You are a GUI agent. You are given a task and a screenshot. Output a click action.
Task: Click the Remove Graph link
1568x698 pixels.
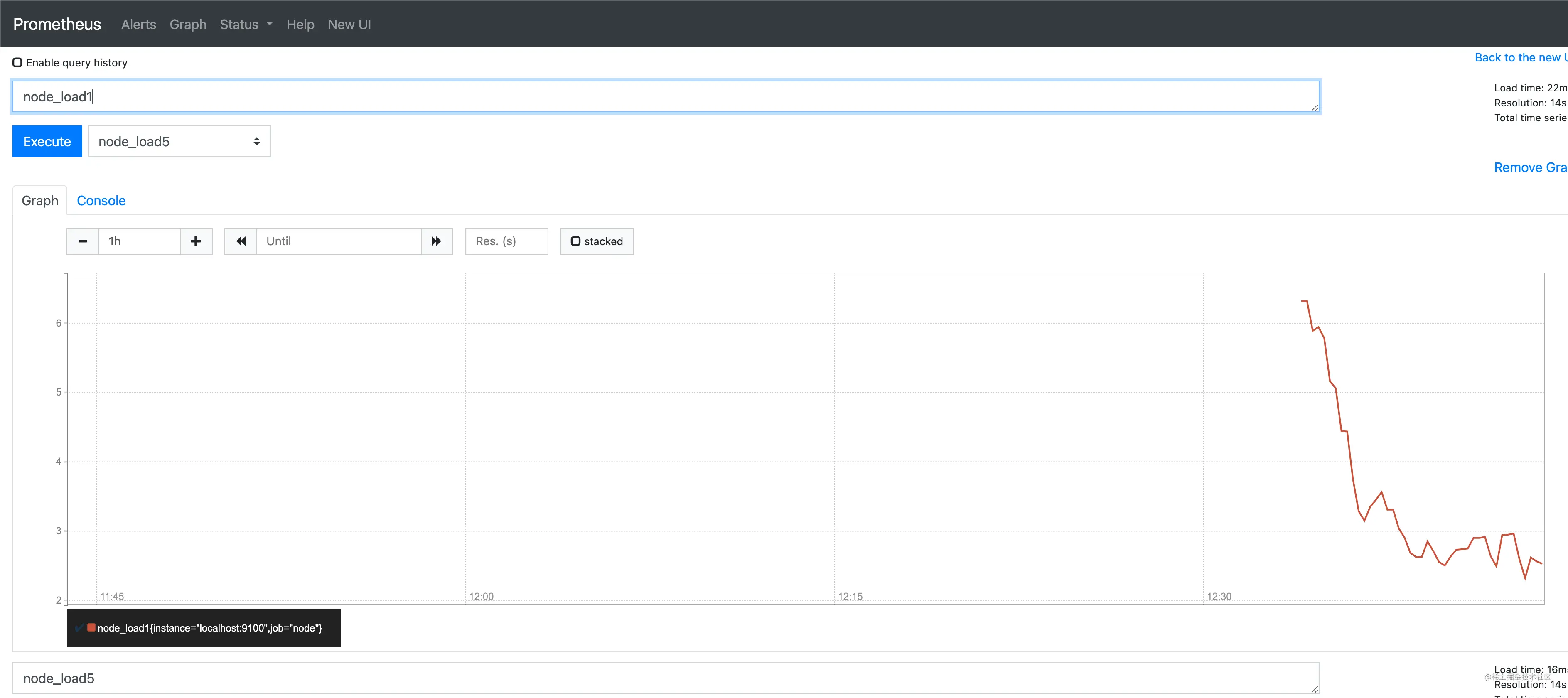pyautogui.click(x=1530, y=167)
